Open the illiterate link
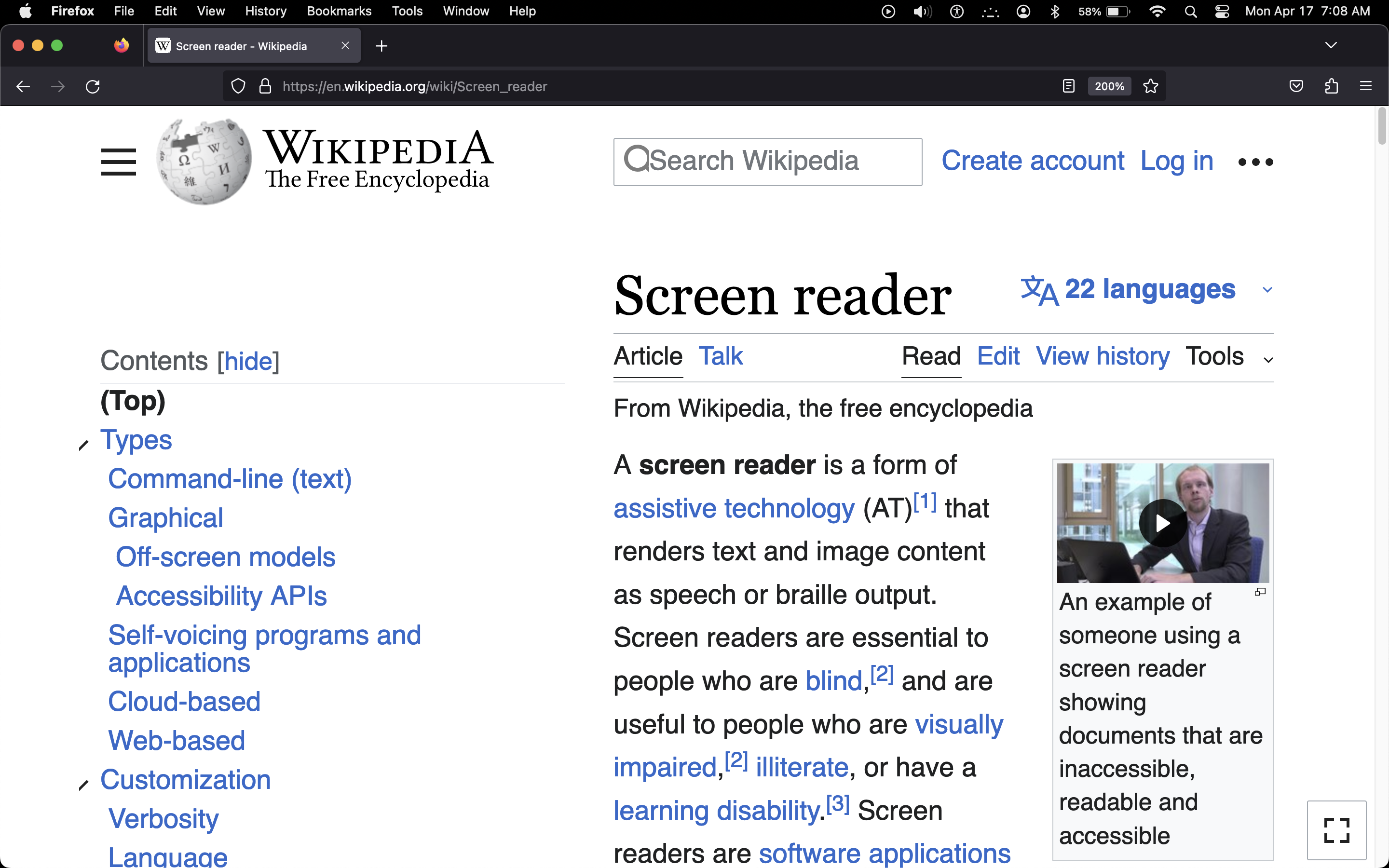Viewport: 1389px width, 868px height. click(x=802, y=768)
